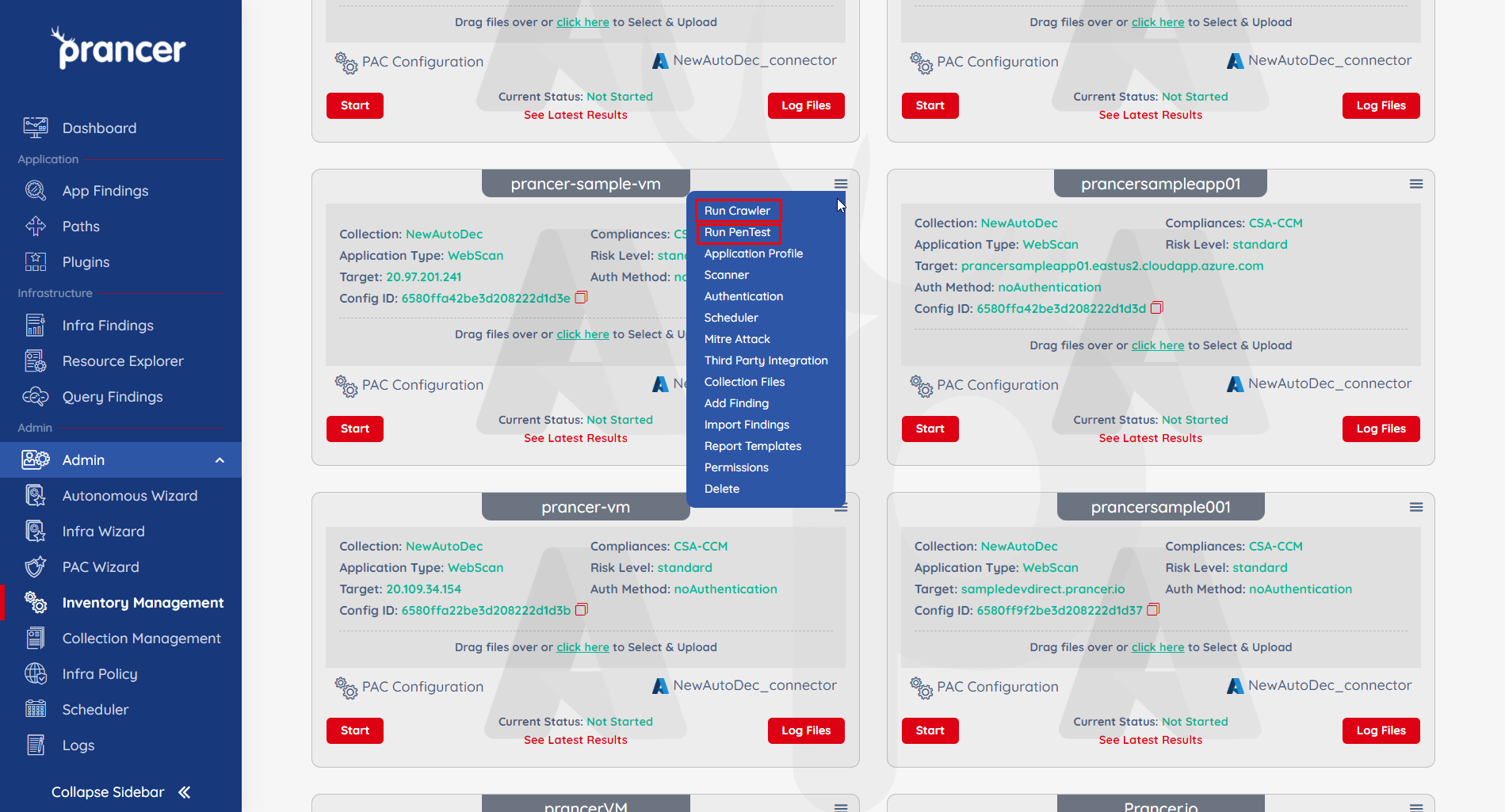Open the Prancer.io card hamburger menu
This screenshot has height=812, width=1505.
click(x=1416, y=806)
